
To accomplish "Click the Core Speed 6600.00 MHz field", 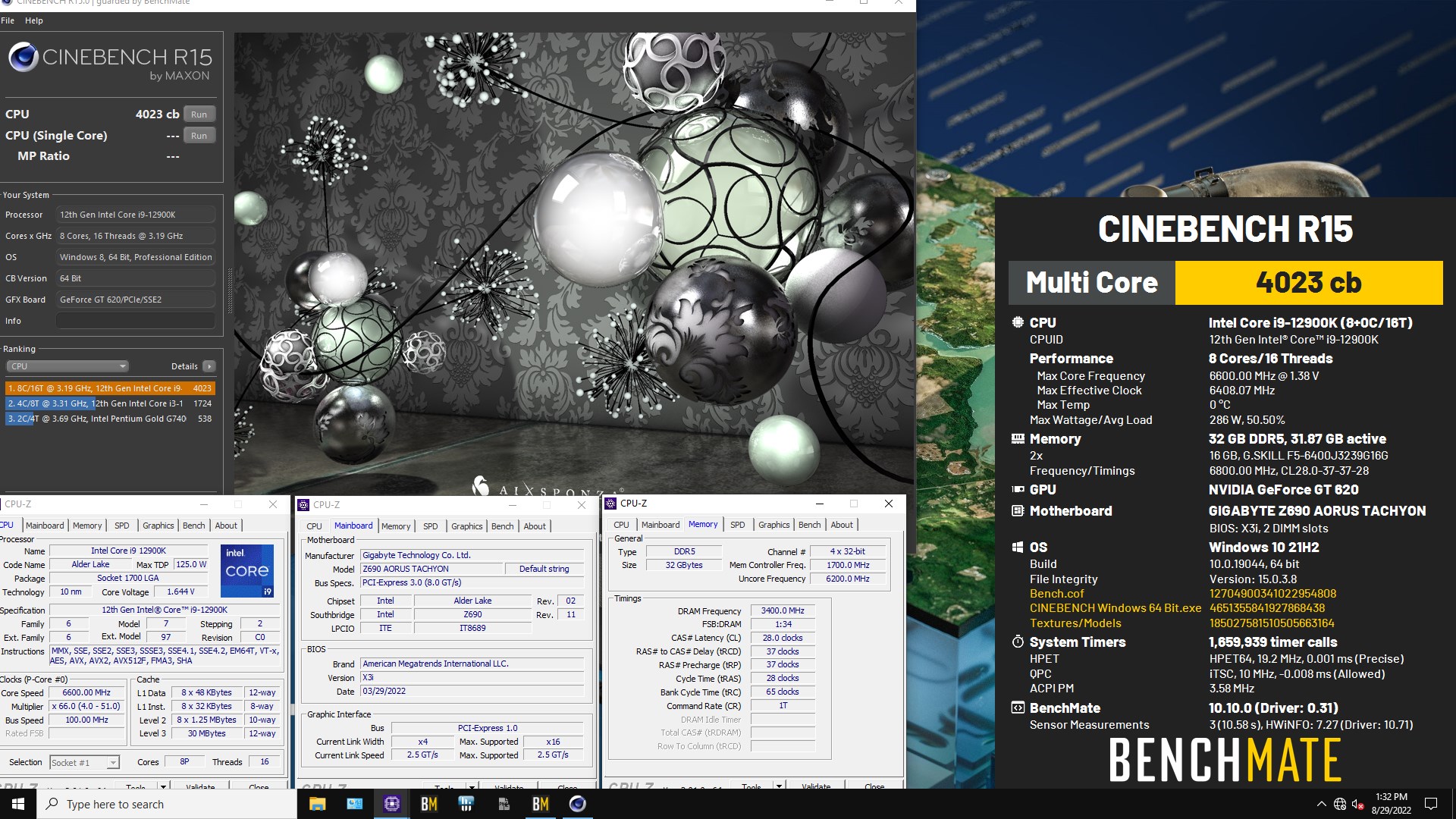I will [x=86, y=692].
